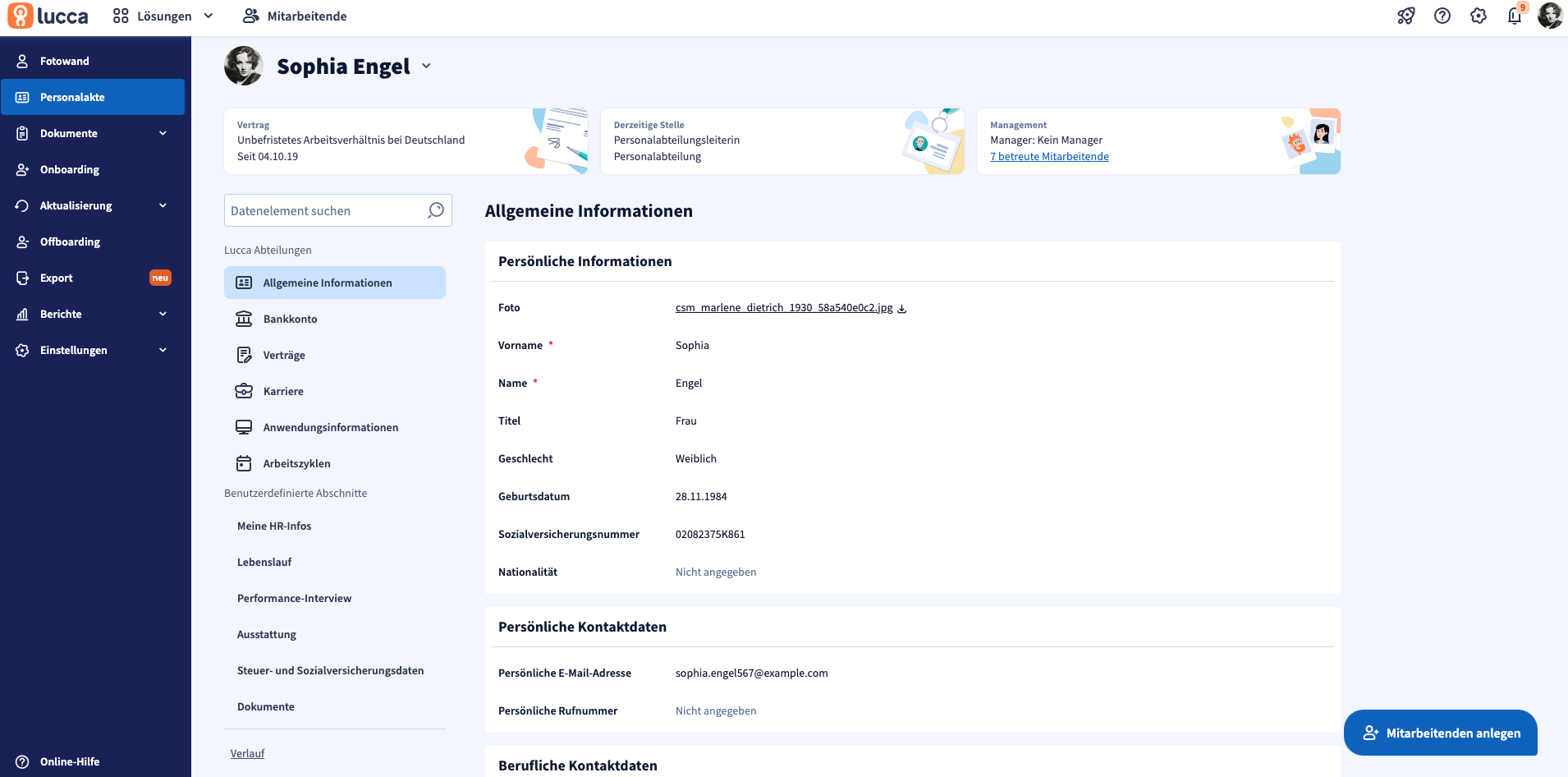Open the Anwendungsinformationen section

(x=335, y=427)
